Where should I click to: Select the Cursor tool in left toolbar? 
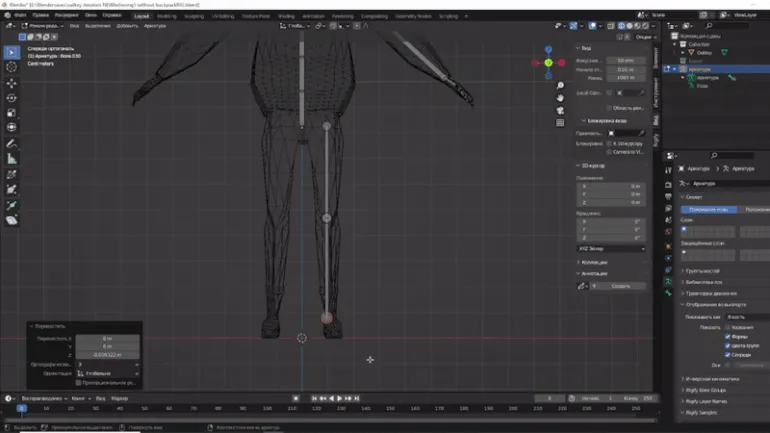[x=12, y=67]
